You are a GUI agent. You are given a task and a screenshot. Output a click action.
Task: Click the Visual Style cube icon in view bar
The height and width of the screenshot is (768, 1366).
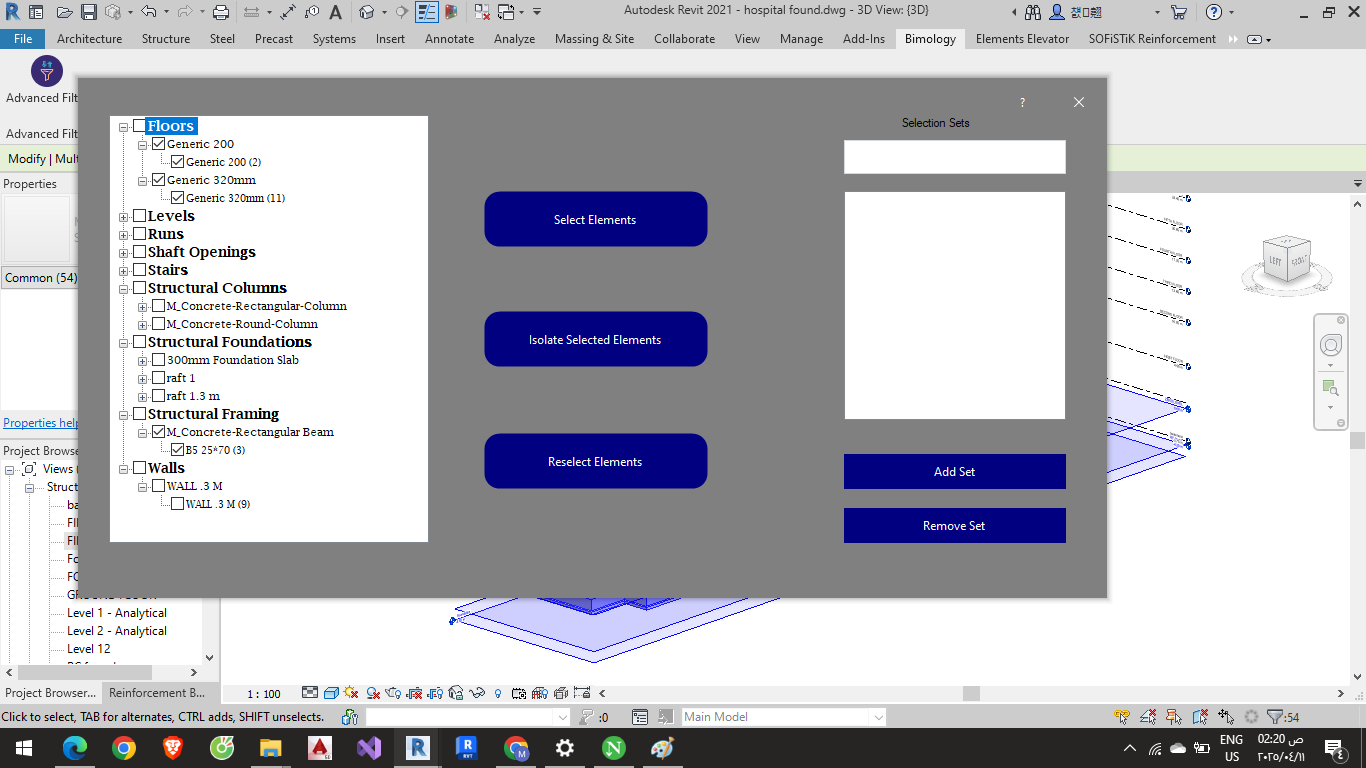pyautogui.click(x=330, y=692)
